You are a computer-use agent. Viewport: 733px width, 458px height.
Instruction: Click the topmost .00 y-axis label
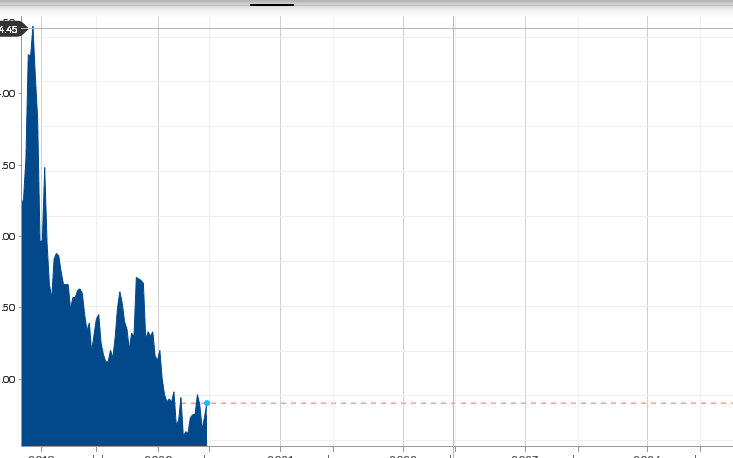pos(8,94)
